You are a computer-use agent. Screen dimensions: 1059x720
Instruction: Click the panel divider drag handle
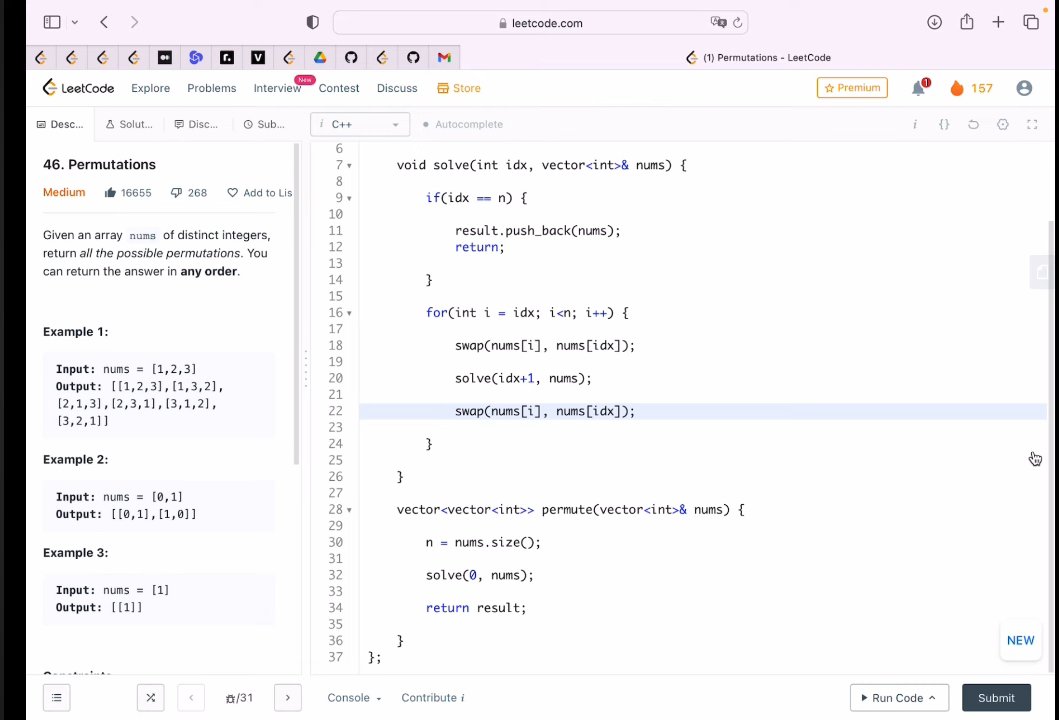pos(305,368)
